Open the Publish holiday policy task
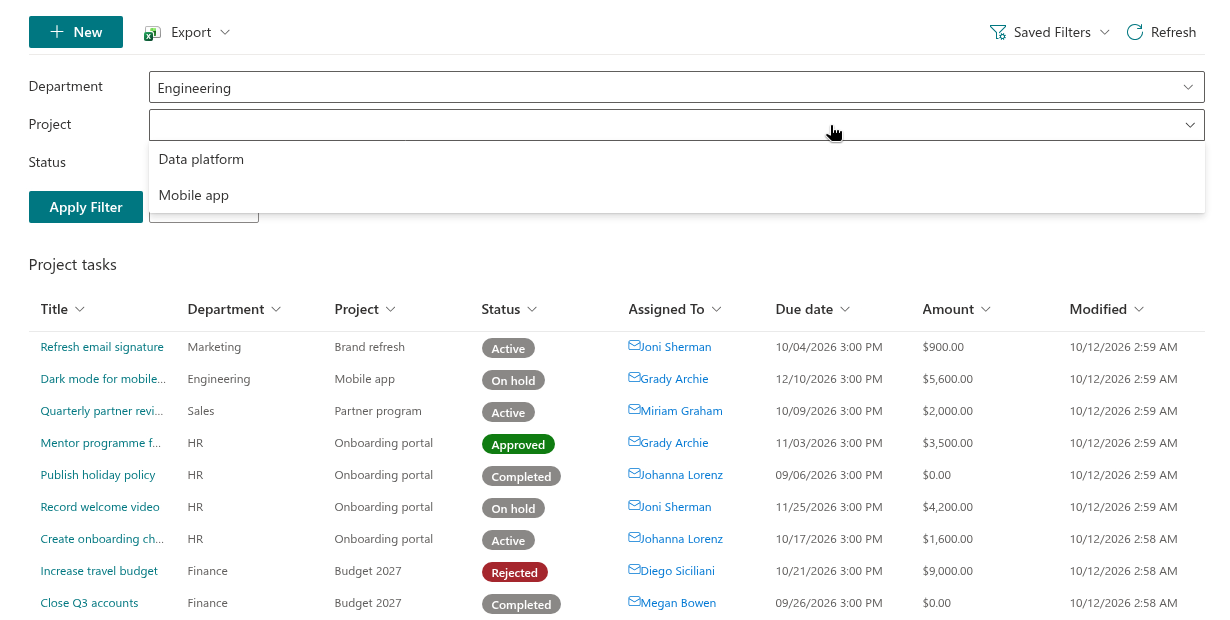 98,475
